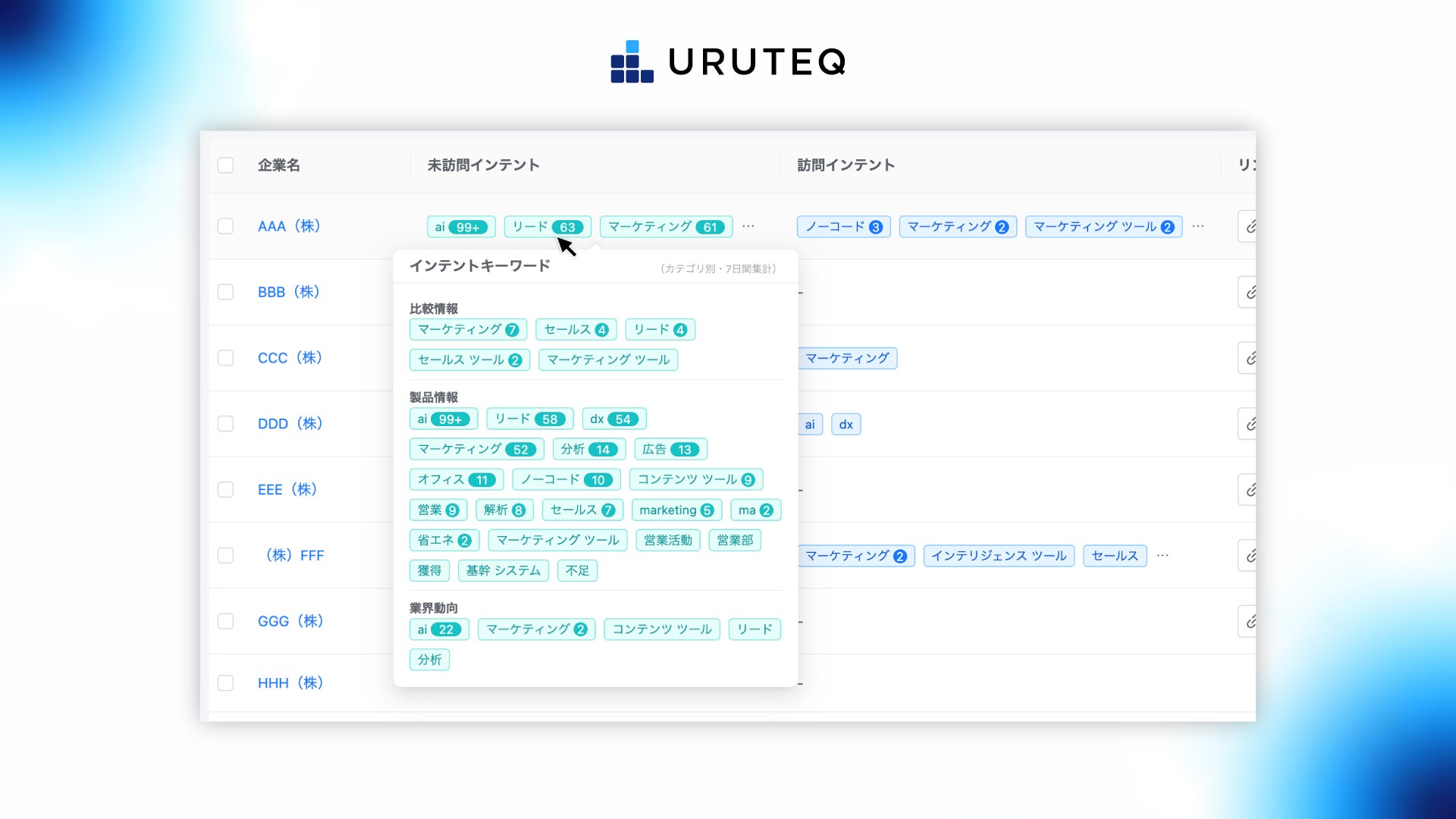
Task: Click the link icon in FFF row
Action: [1249, 556]
